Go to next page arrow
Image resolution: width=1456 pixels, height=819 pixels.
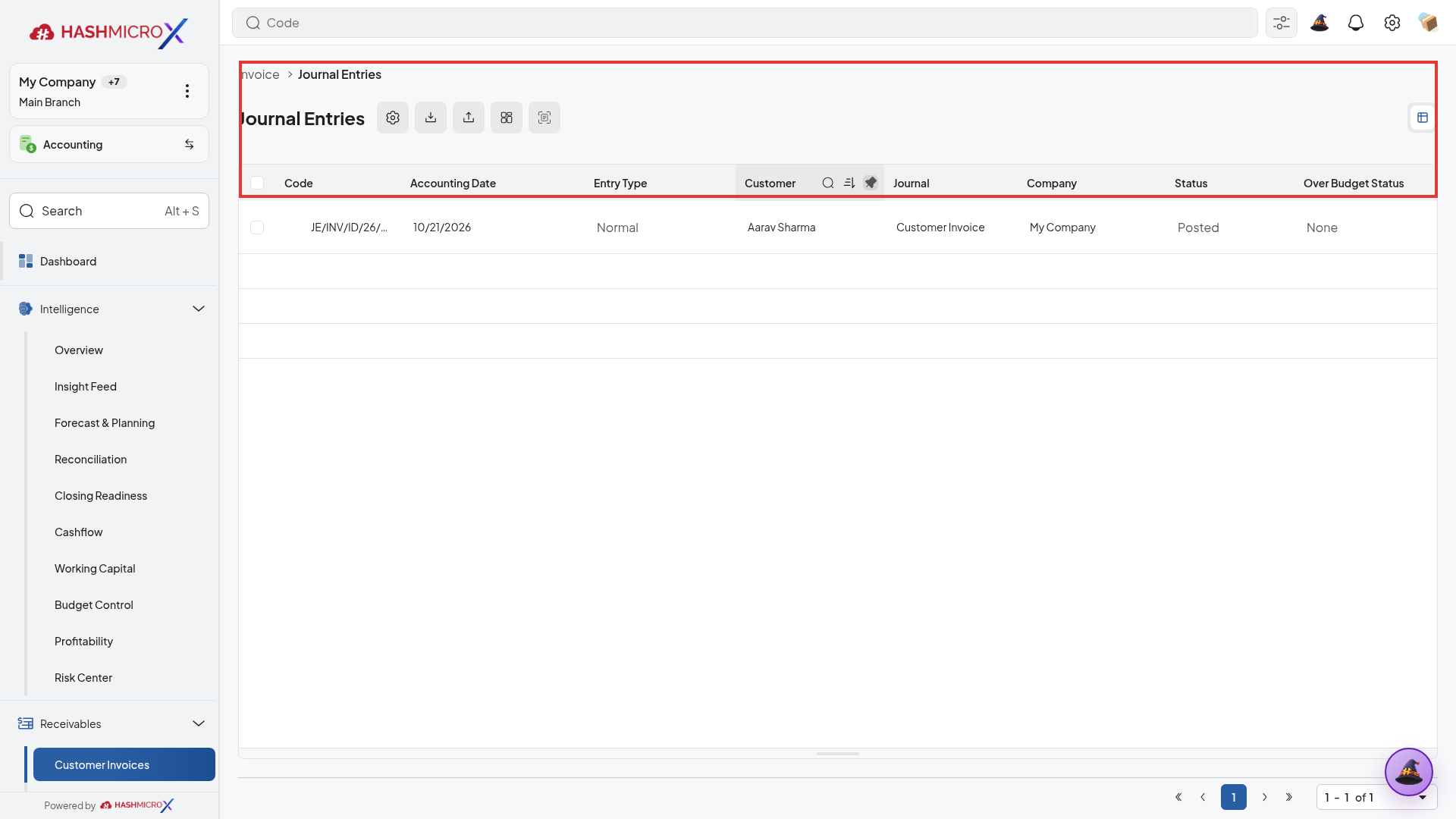[1264, 797]
